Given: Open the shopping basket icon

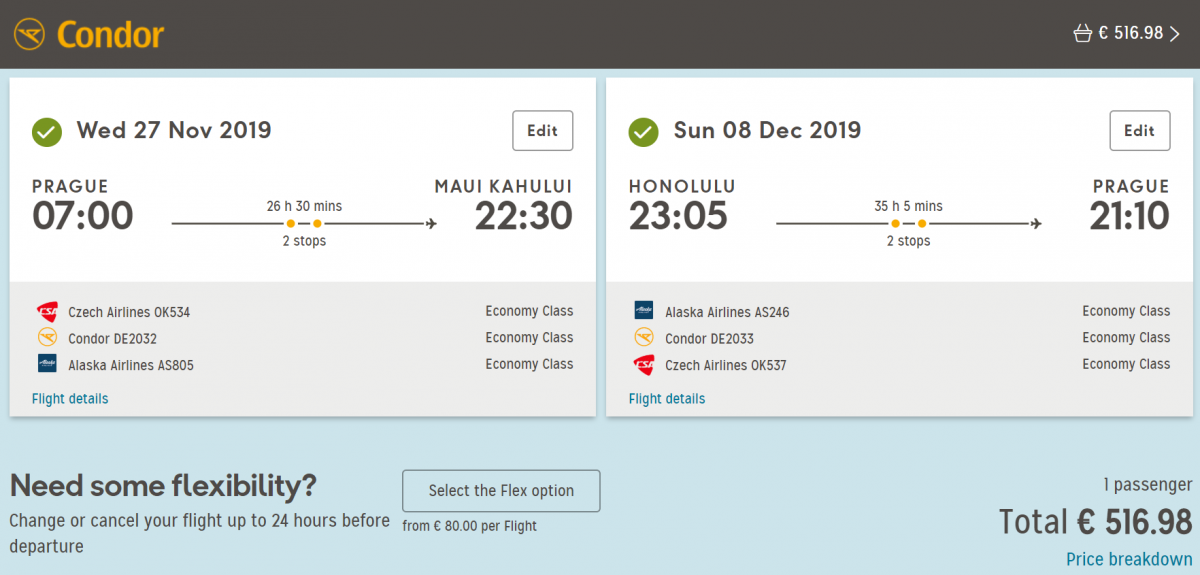Looking at the screenshot, I should click(x=1081, y=34).
